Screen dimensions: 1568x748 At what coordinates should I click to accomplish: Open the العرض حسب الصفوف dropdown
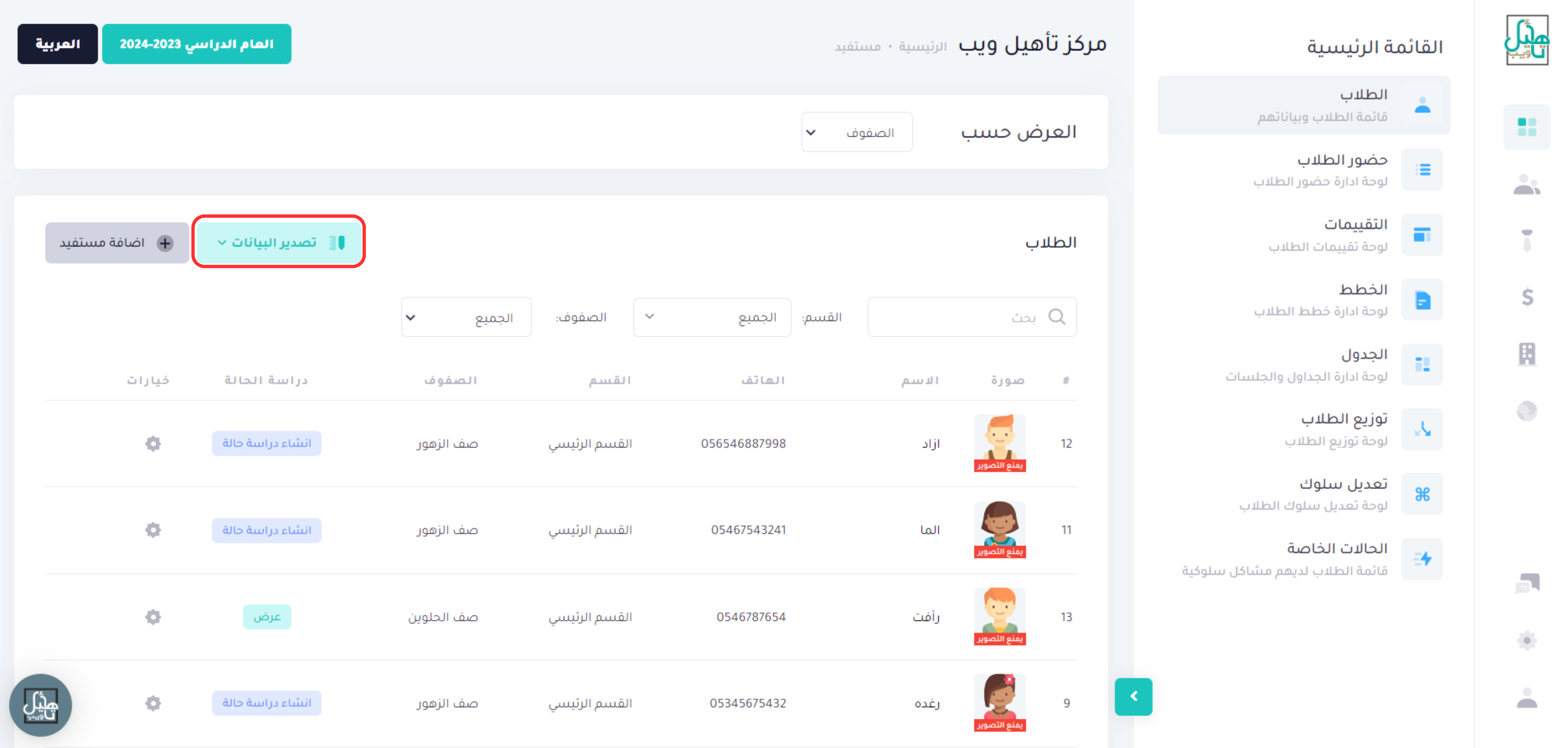coord(857,132)
